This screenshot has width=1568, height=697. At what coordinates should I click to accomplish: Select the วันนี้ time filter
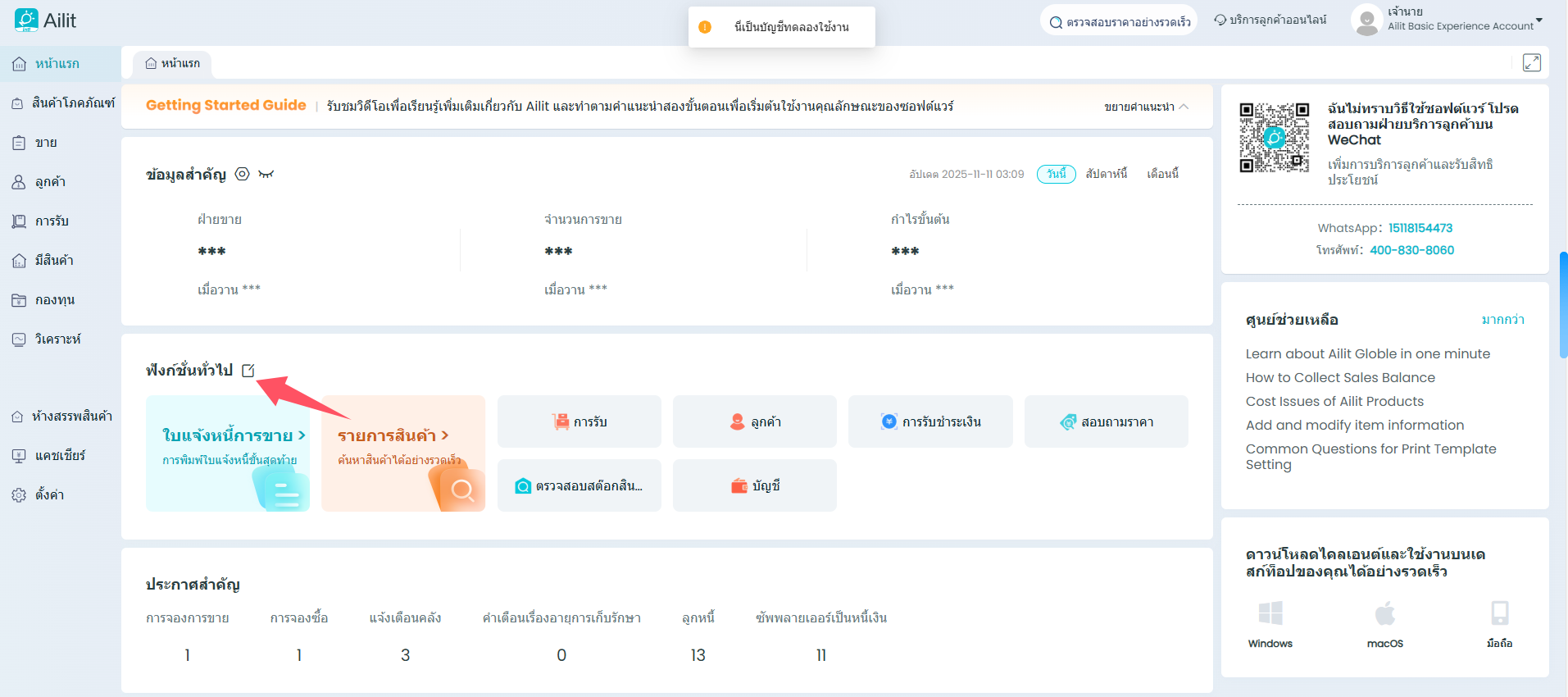point(1056,174)
